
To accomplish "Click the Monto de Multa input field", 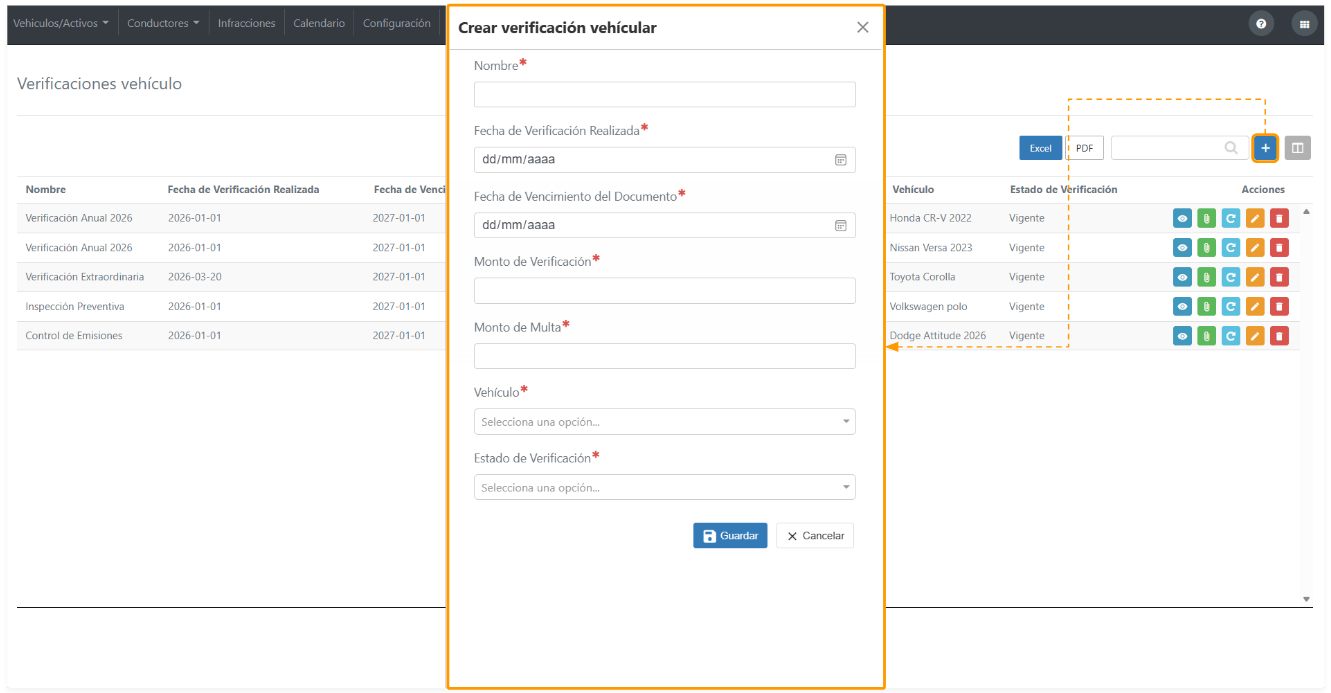I will pyautogui.click(x=665, y=356).
